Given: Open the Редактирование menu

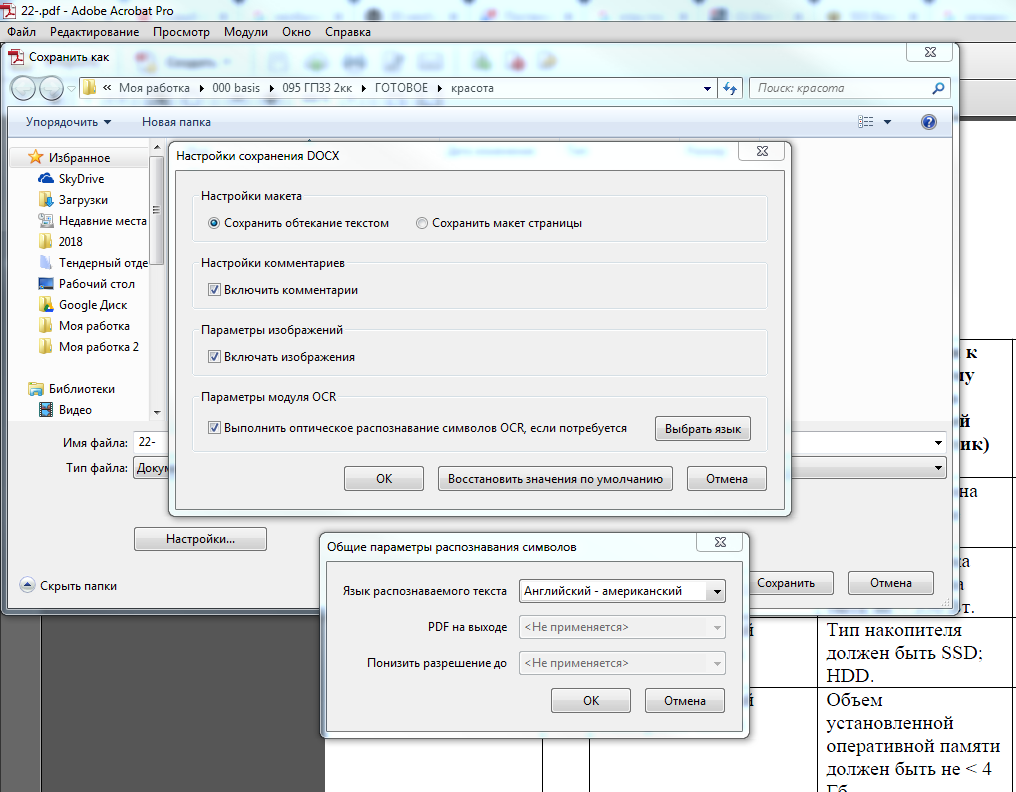Looking at the screenshot, I should (x=95, y=32).
